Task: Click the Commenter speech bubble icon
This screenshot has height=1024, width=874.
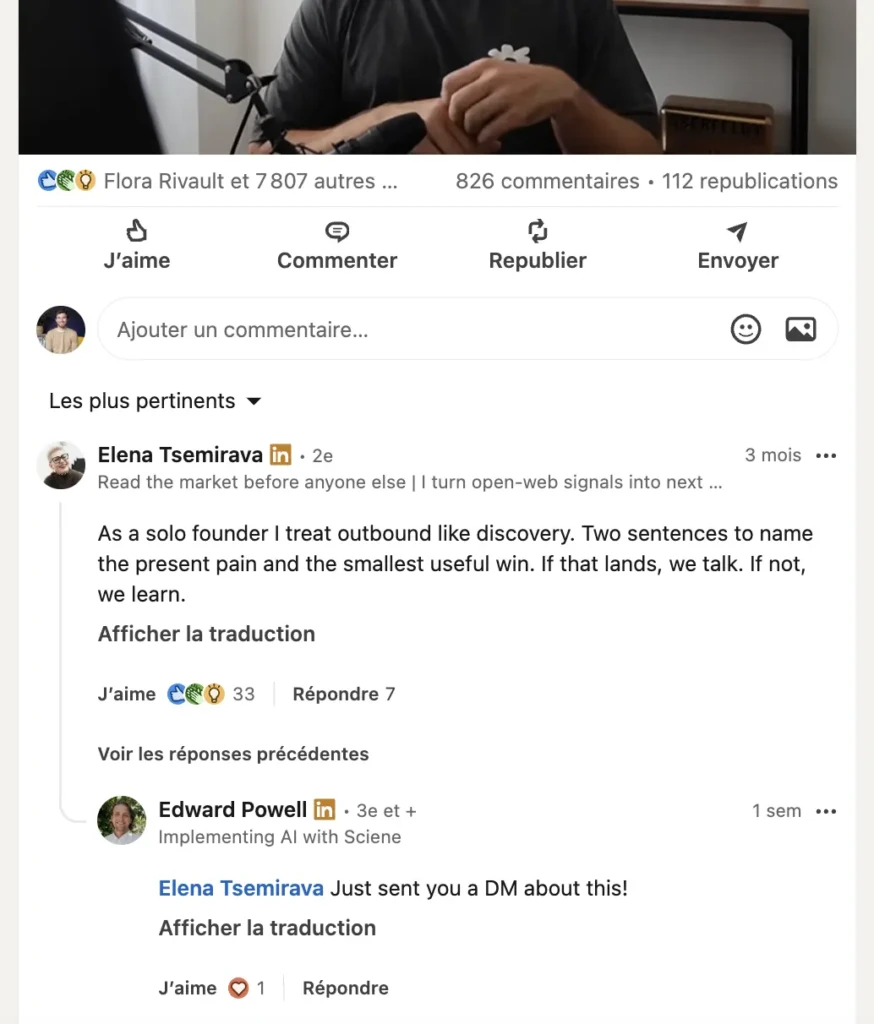Action: click(337, 231)
